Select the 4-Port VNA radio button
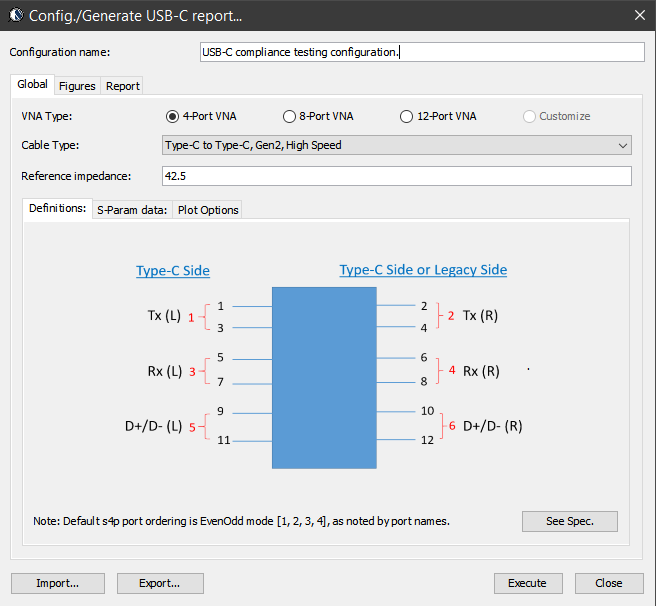Screen dimensions: 656x606 click(173, 116)
